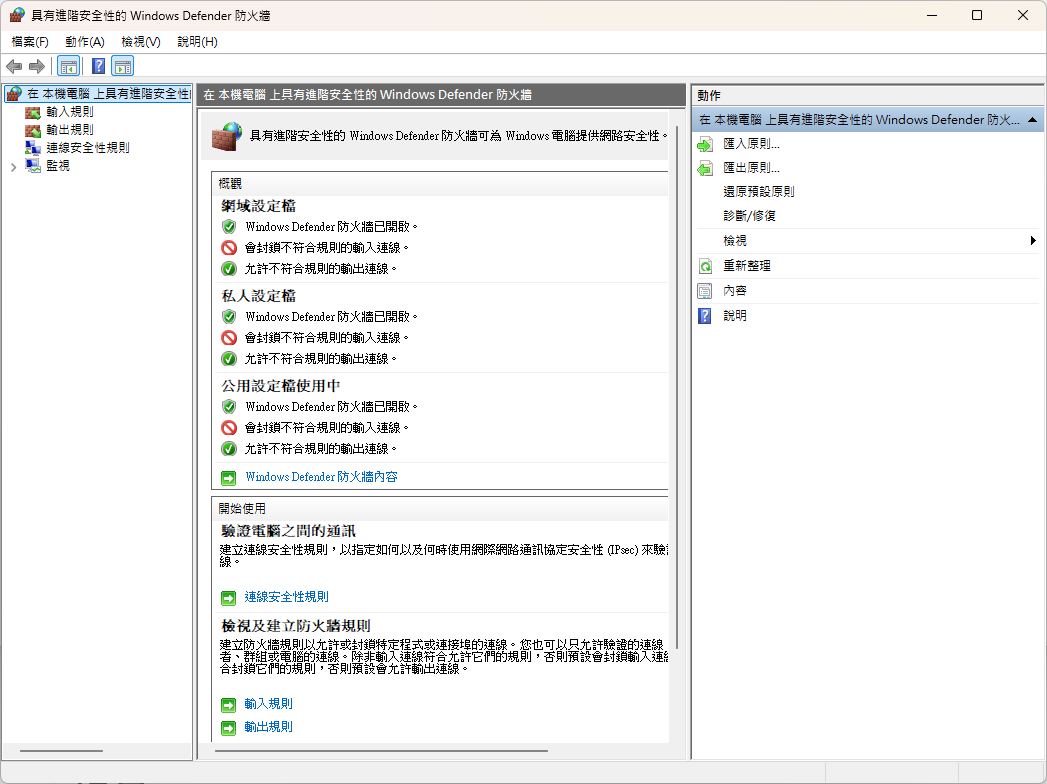Viewport: 1047px width, 784px height.
Task: Open the 檢視 submenu arrow in actions pane
Action: (1032, 241)
